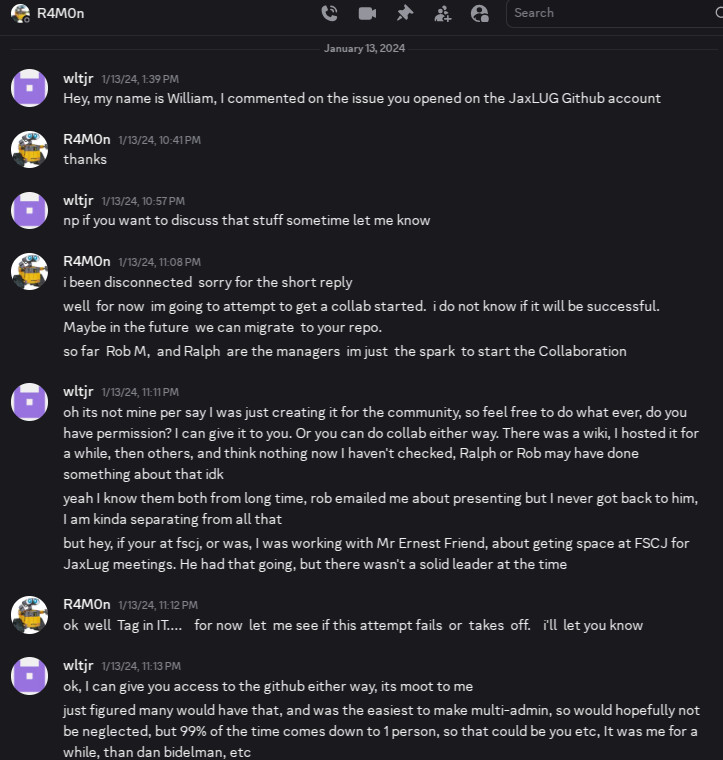Viewport: 723px width, 760px height.
Task: Click wltjr's avatar on the 11:11 PM message
Action: (30, 401)
